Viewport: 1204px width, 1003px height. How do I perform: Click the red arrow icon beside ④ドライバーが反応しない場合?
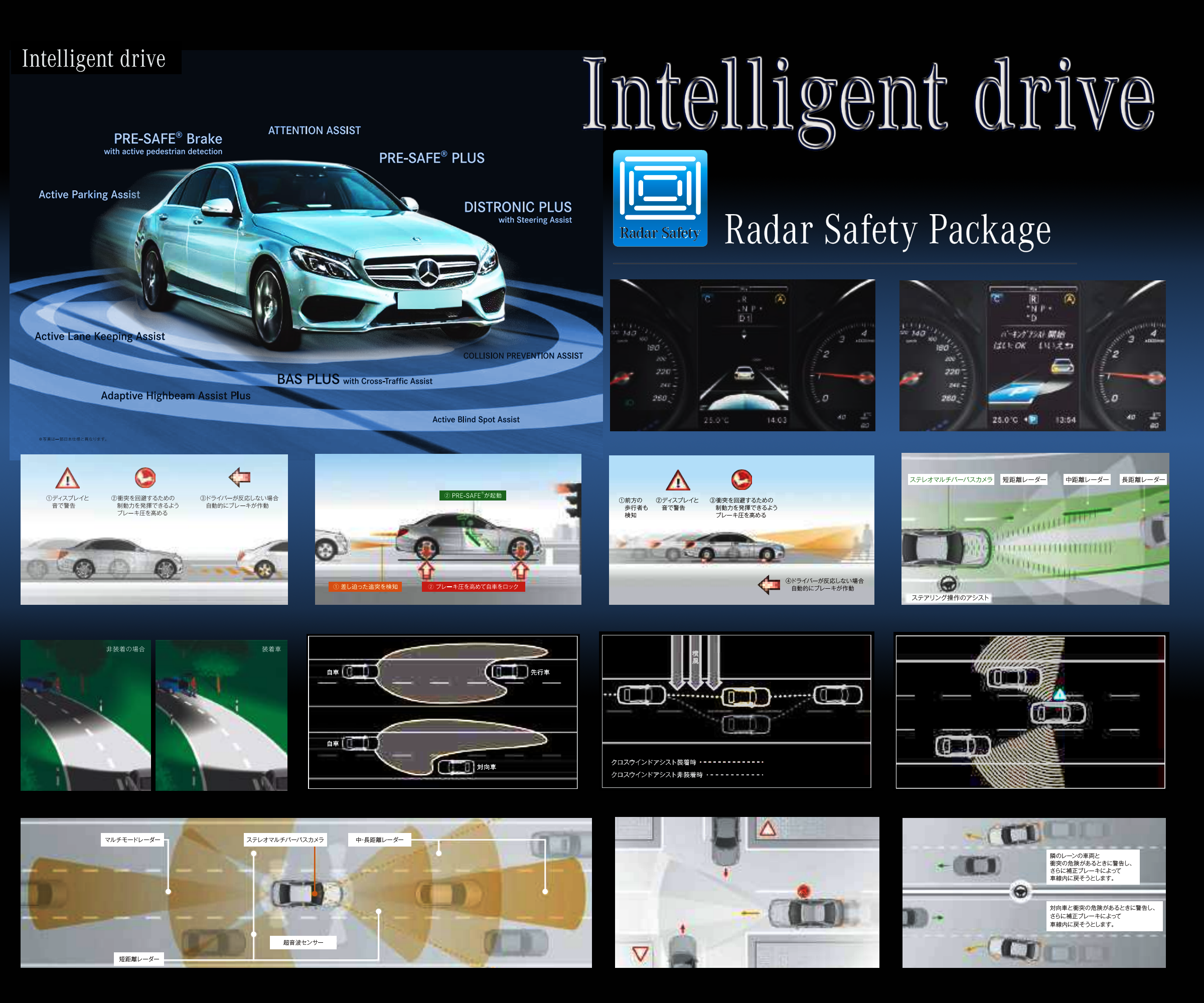[769, 585]
